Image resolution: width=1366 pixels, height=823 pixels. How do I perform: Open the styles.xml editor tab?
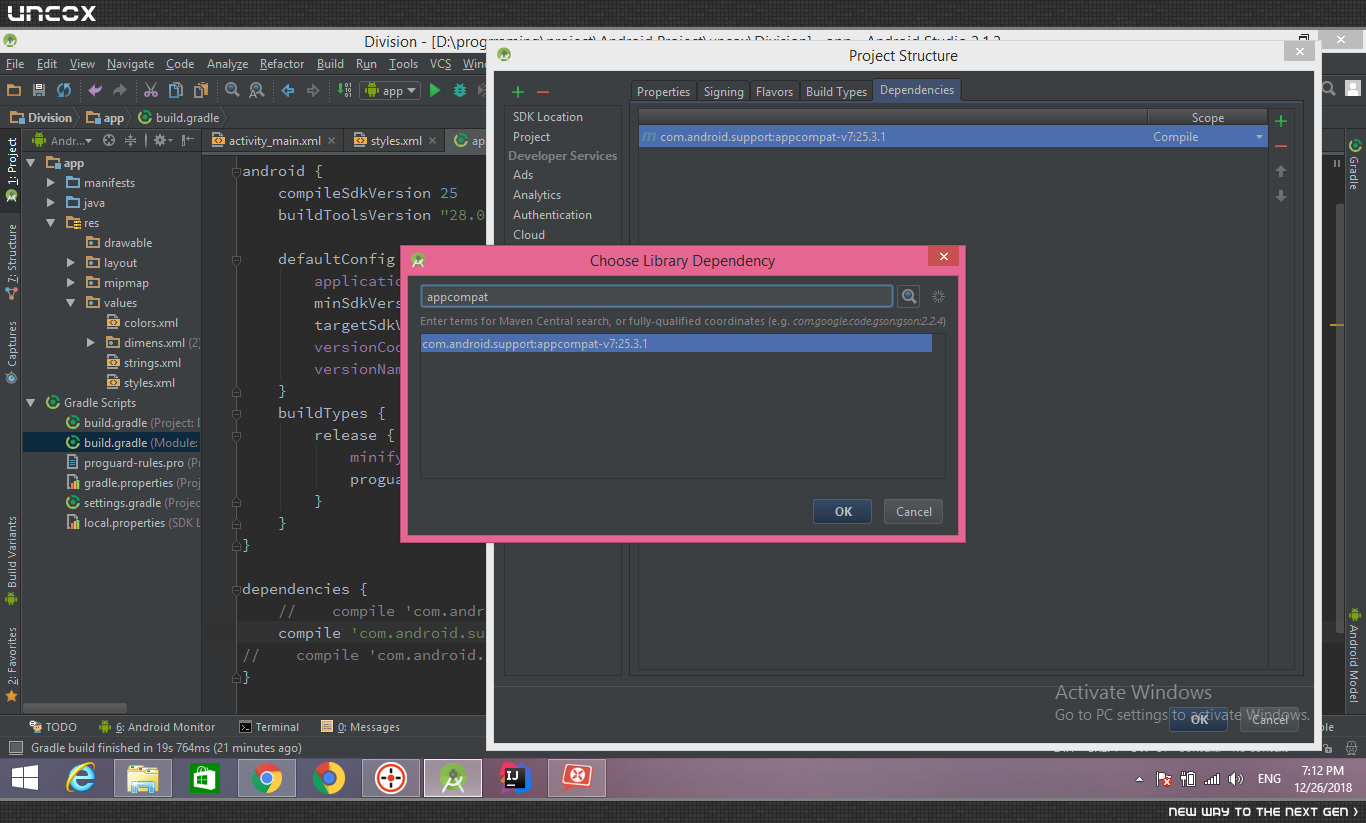(x=395, y=141)
